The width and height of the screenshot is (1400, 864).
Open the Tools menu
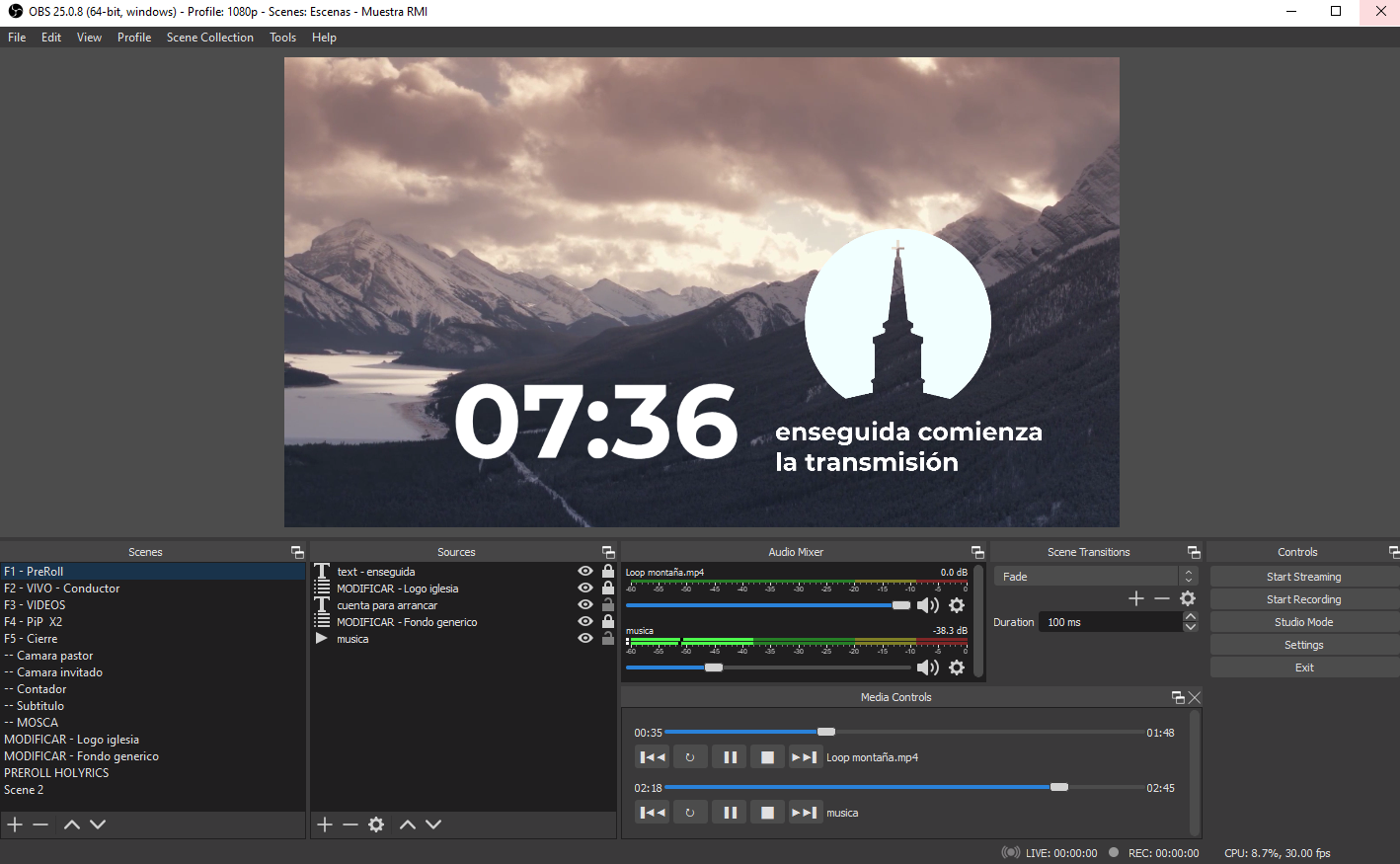pyautogui.click(x=282, y=38)
